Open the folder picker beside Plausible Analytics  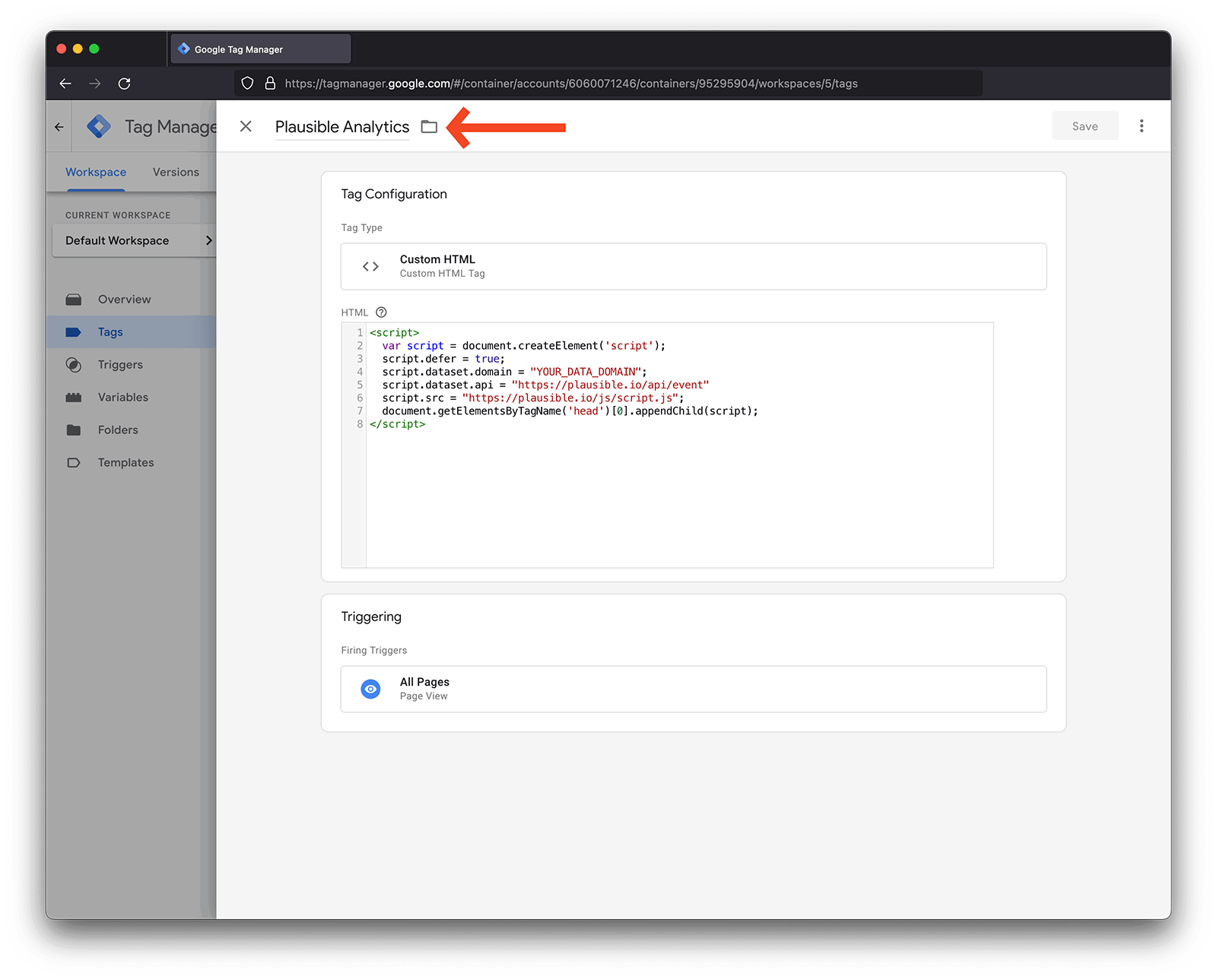[x=429, y=127]
